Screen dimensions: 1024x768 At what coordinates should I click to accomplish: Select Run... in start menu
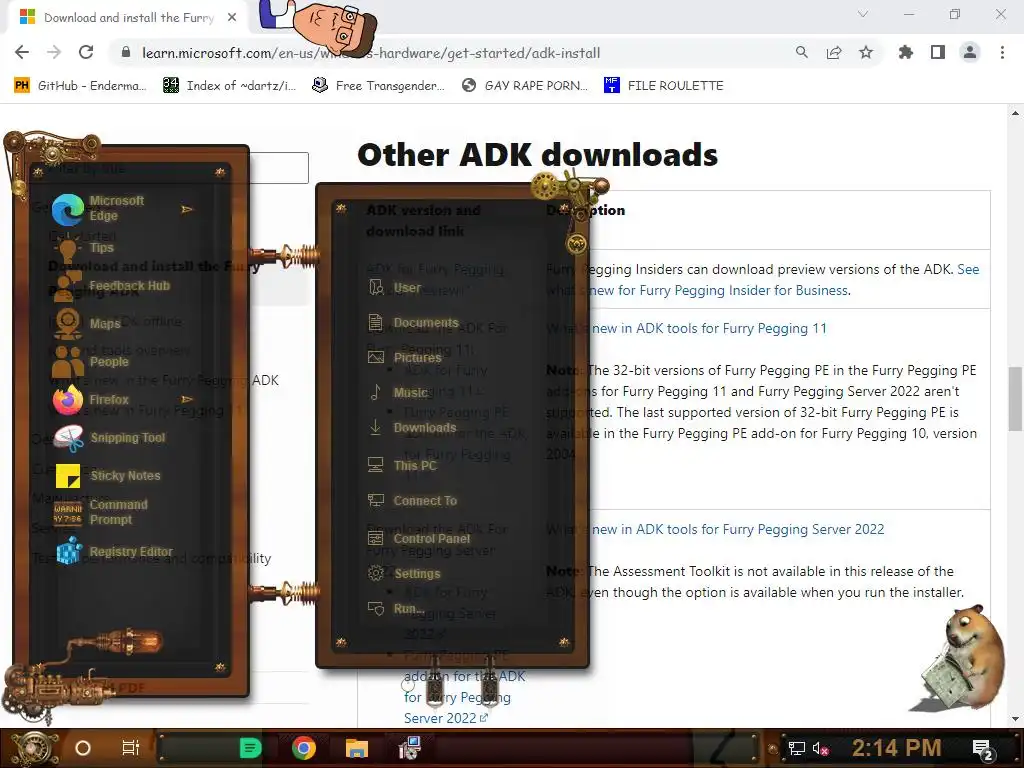396,609
